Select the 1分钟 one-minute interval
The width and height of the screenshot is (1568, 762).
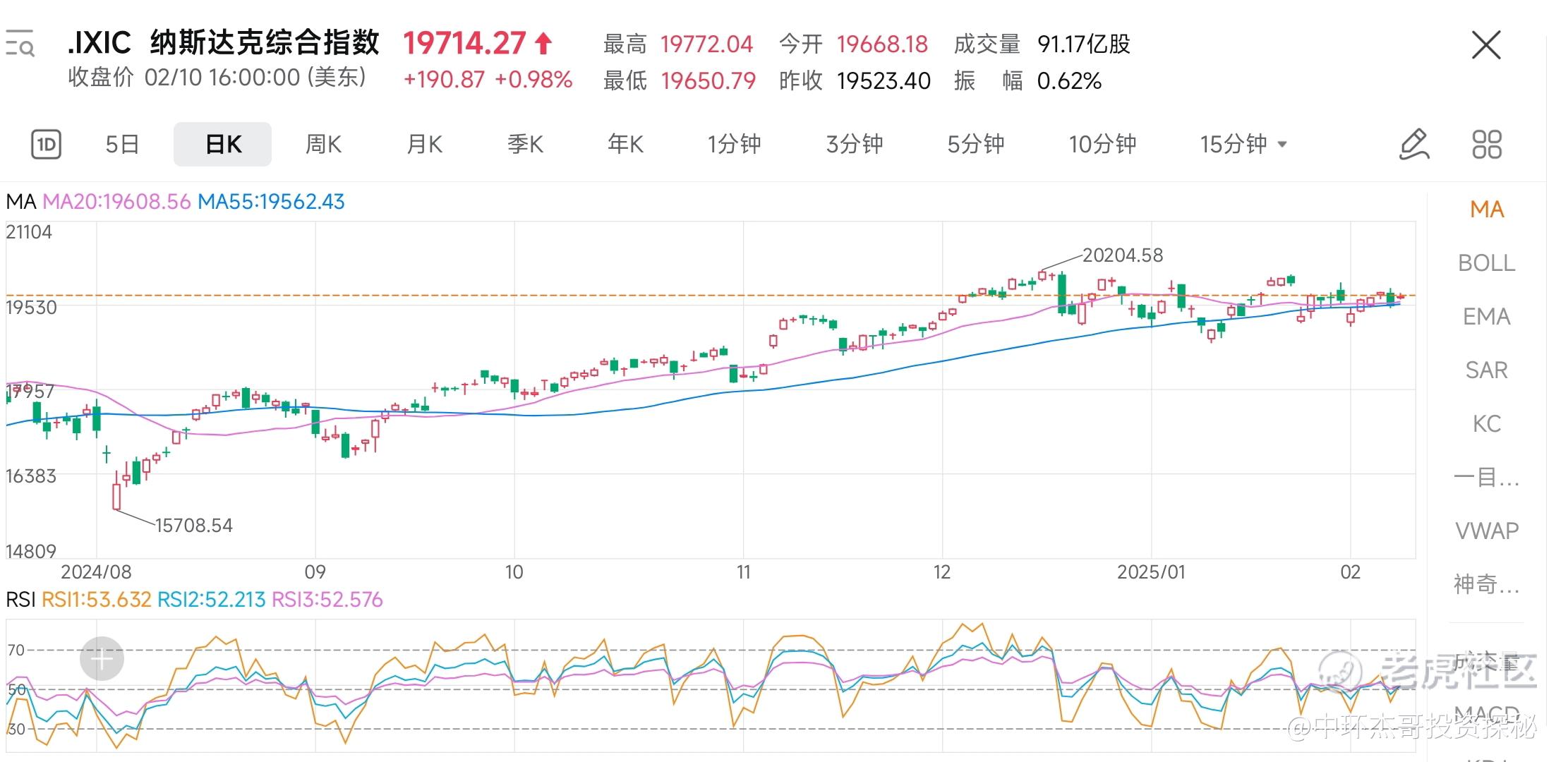tap(734, 145)
